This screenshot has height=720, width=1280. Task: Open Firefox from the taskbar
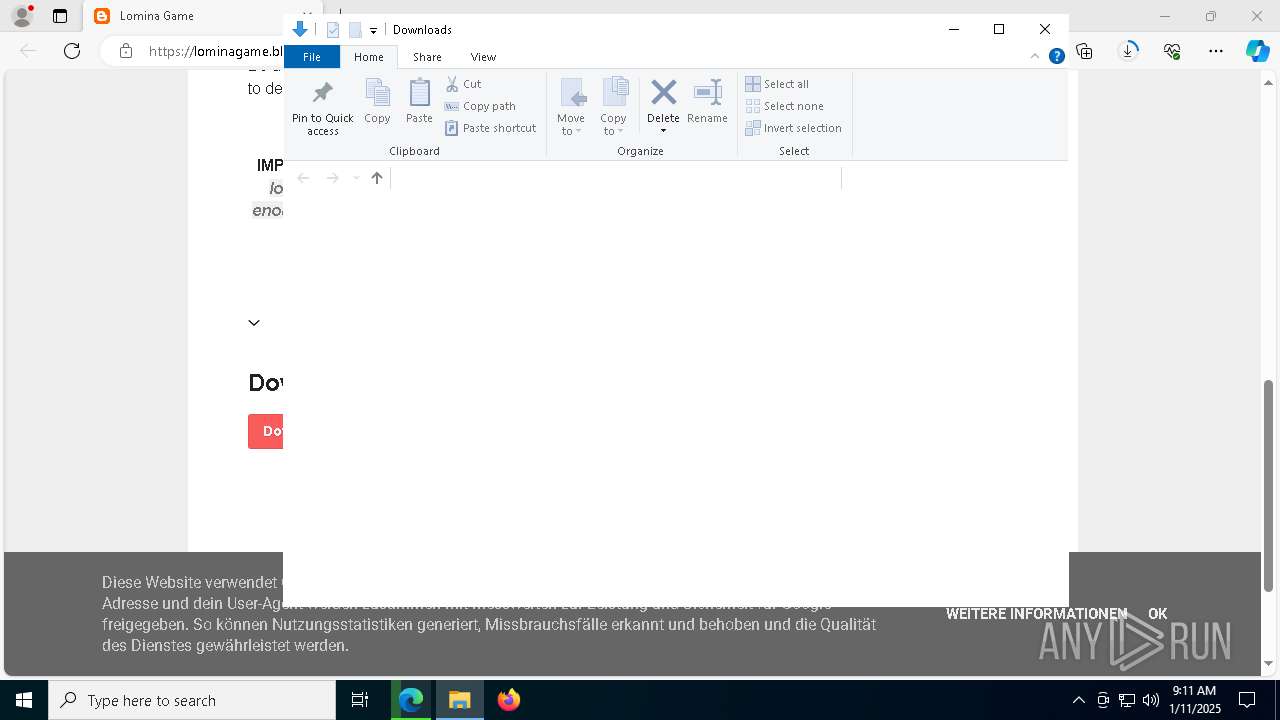click(508, 700)
